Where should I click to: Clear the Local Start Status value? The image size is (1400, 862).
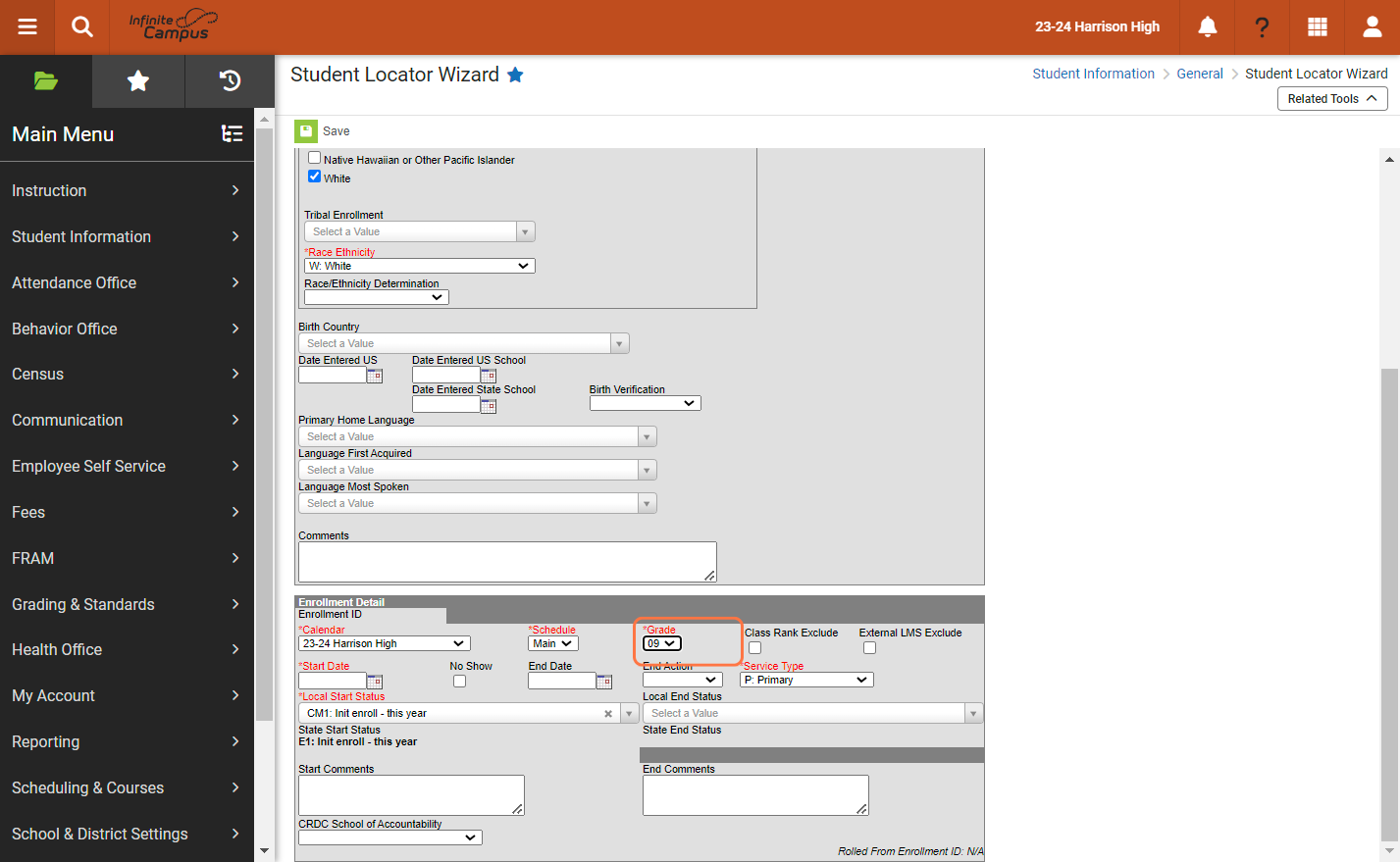point(608,714)
